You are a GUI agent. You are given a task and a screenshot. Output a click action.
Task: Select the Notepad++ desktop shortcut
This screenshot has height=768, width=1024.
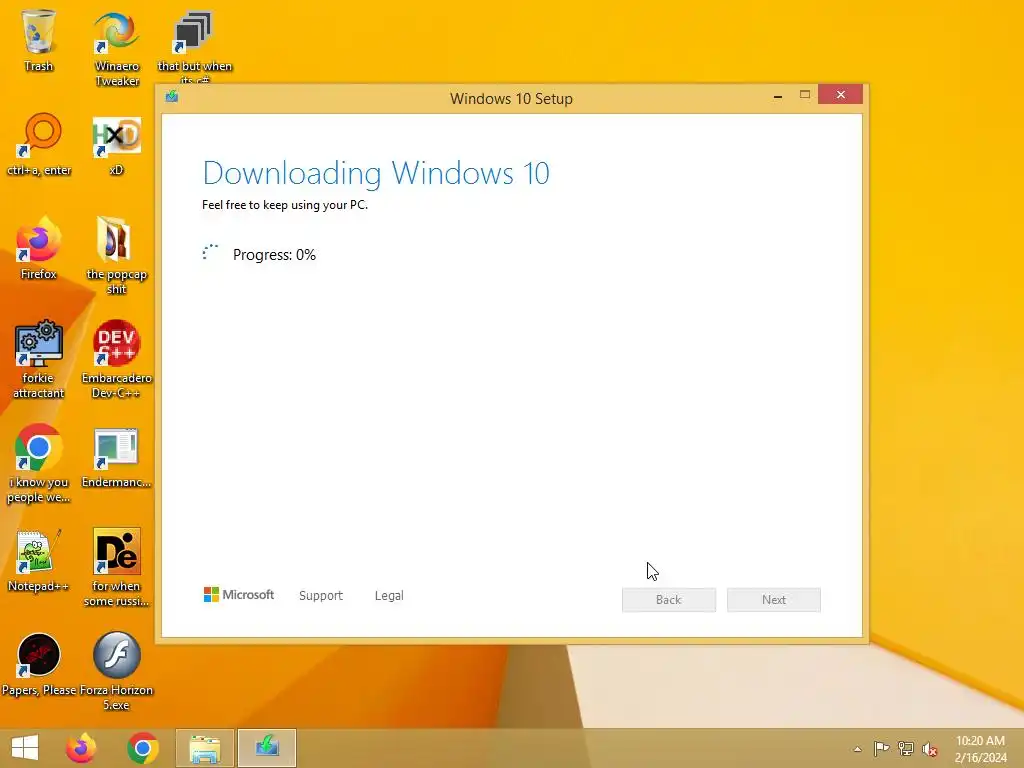tap(39, 560)
